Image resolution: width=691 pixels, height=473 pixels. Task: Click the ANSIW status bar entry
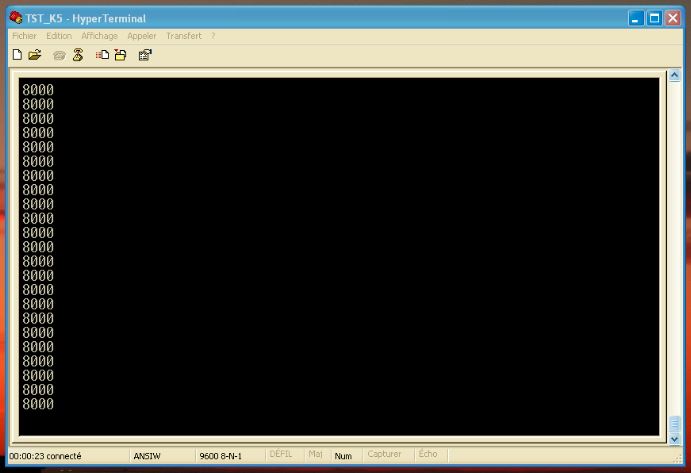[147, 456]
